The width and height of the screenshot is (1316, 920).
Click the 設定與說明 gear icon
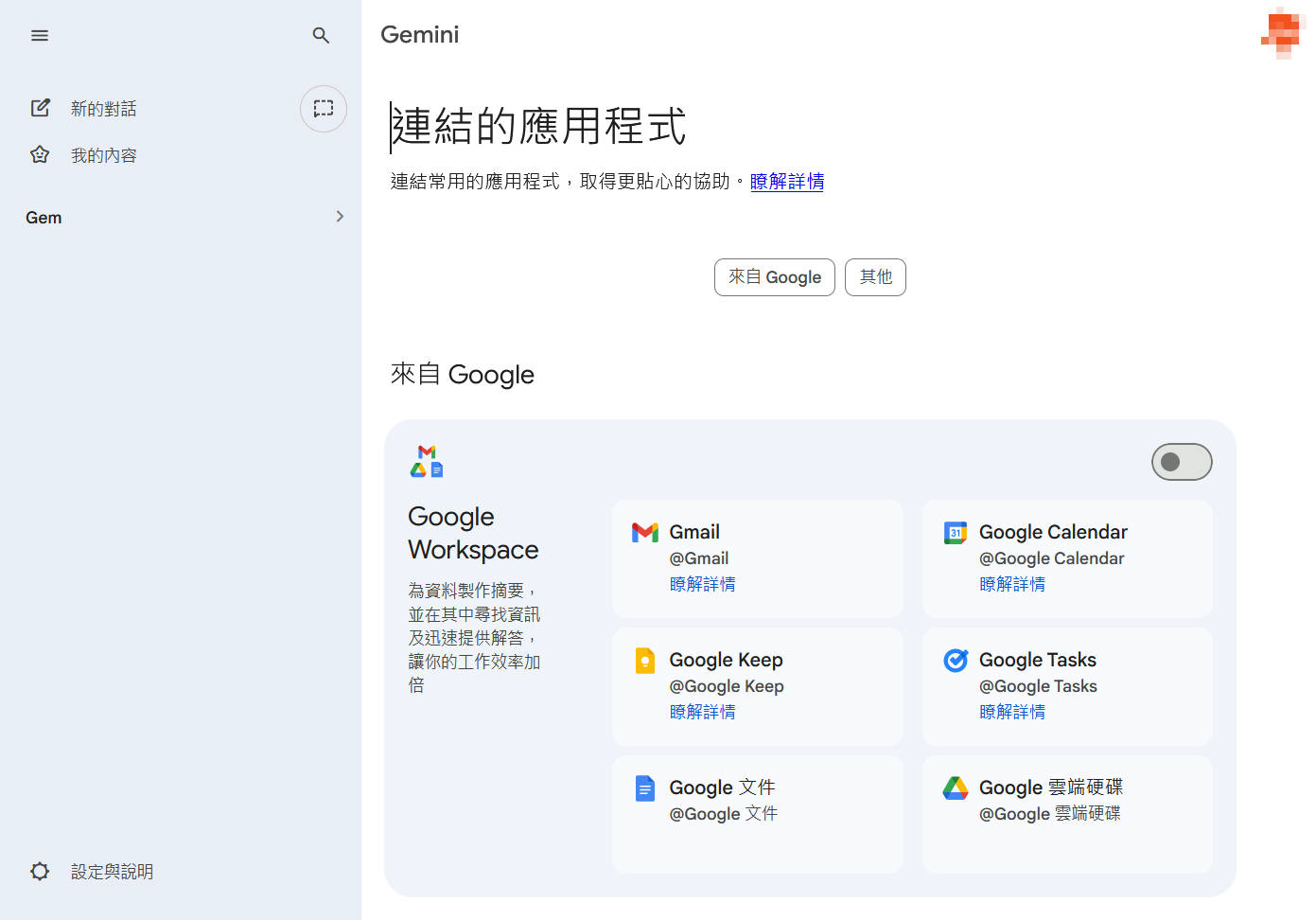click(40, 871)
